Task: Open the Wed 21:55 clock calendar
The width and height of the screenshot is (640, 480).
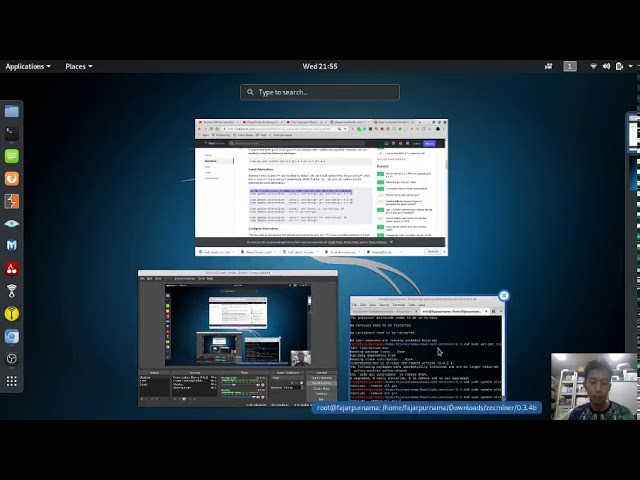Action: pyautogui.click(x=320, y=66)
